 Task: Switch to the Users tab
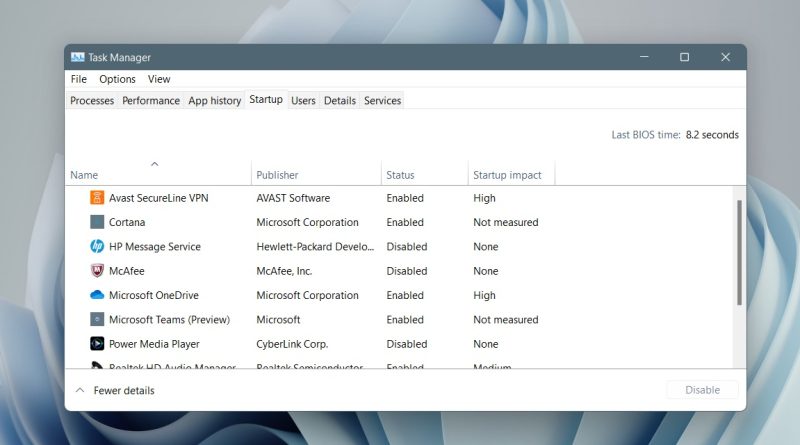303,101
